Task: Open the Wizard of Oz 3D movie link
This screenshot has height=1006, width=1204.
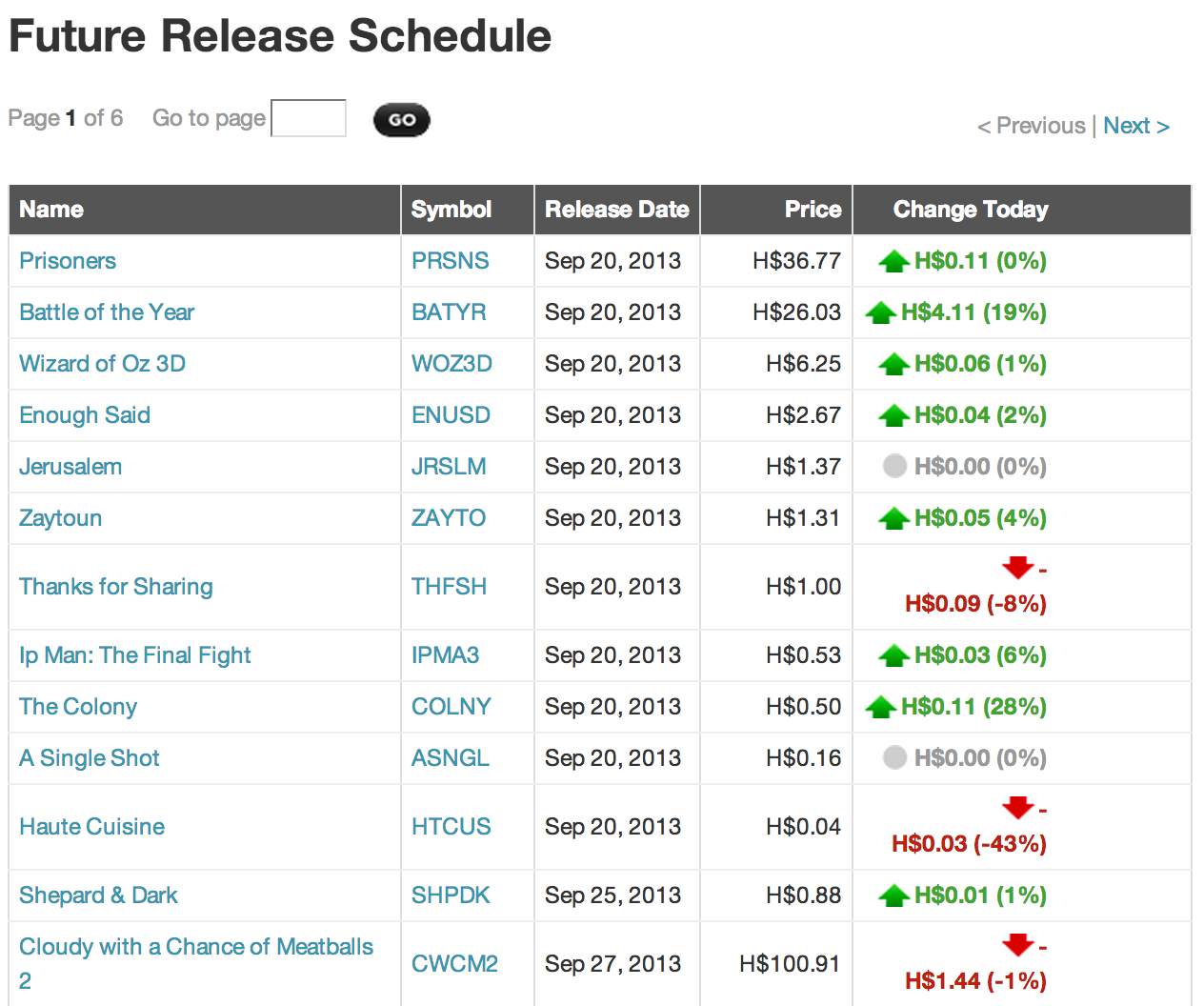Action: (102, 364)
